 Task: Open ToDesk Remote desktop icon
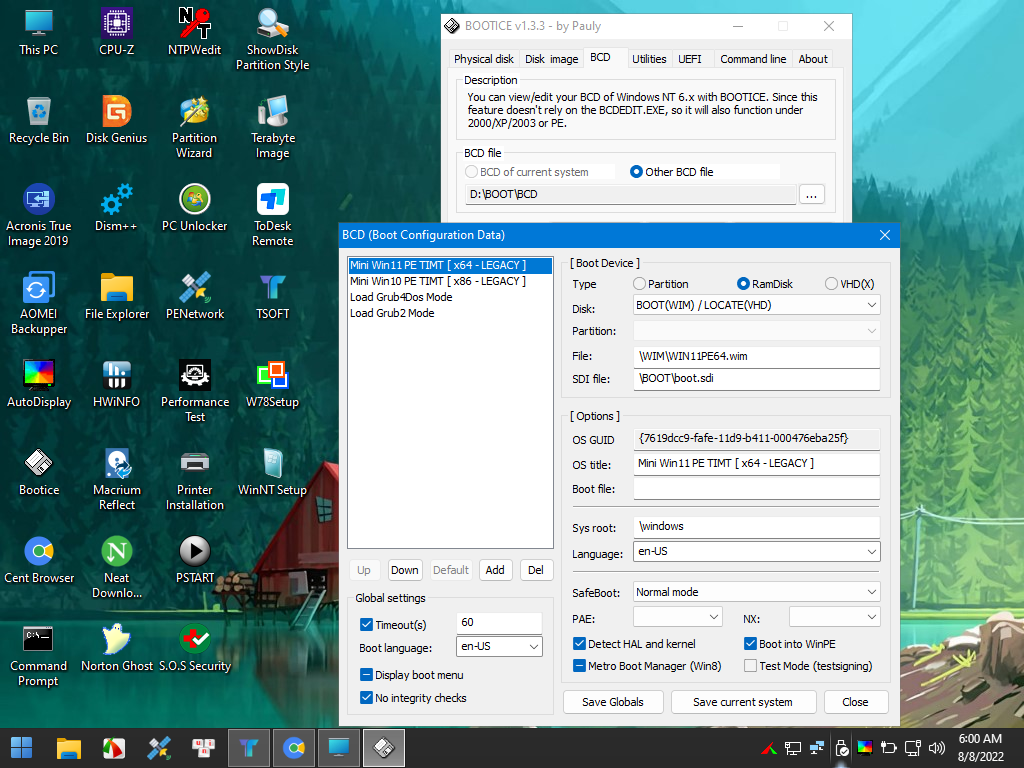[x=272, y=216]
